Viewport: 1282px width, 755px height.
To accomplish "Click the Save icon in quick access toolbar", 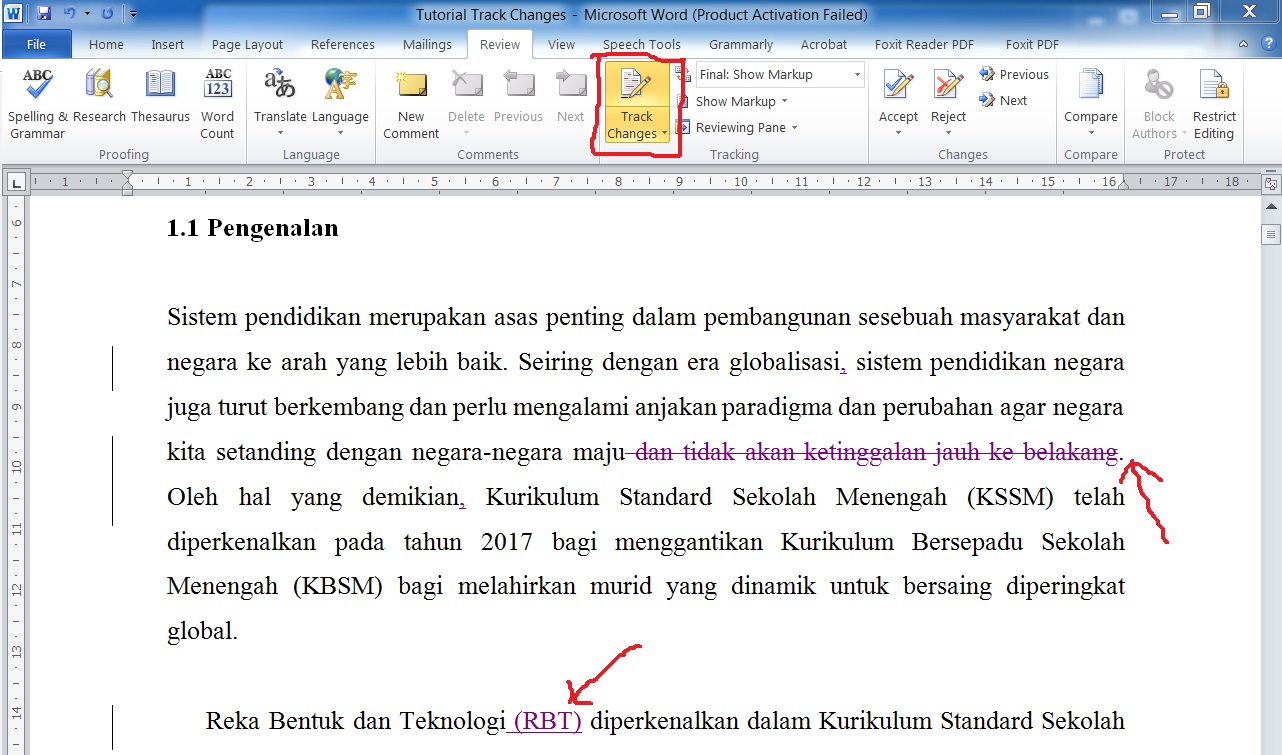I will pyautogui.click(x=44, y=14).
